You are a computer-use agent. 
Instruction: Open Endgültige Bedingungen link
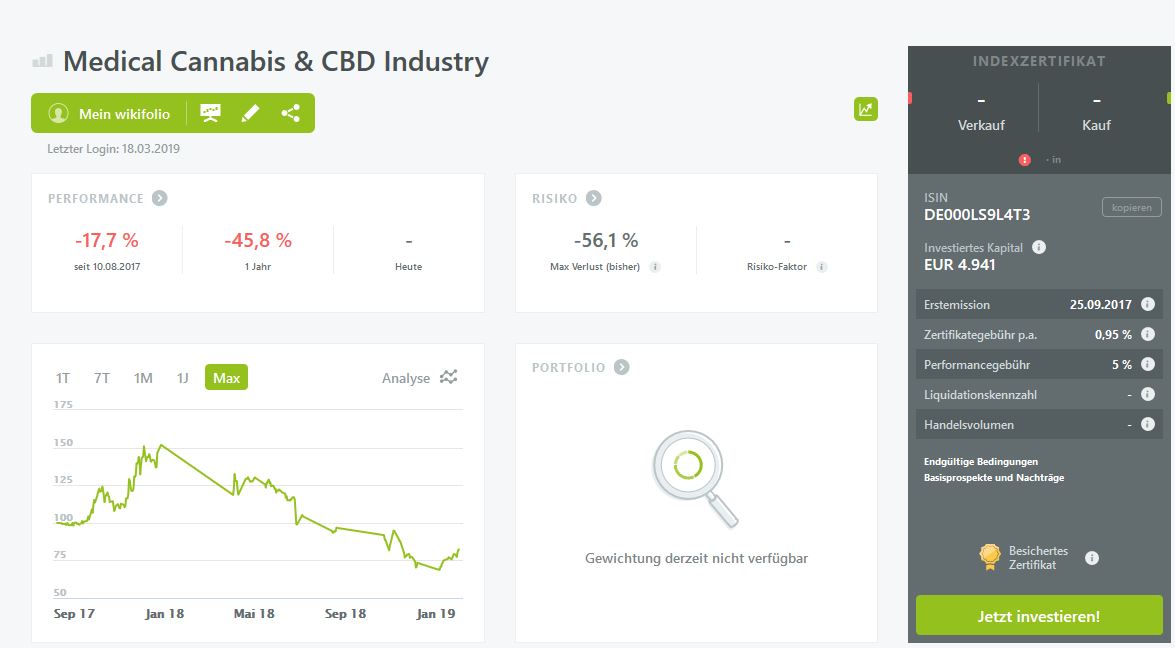click(x=981, y=461)
